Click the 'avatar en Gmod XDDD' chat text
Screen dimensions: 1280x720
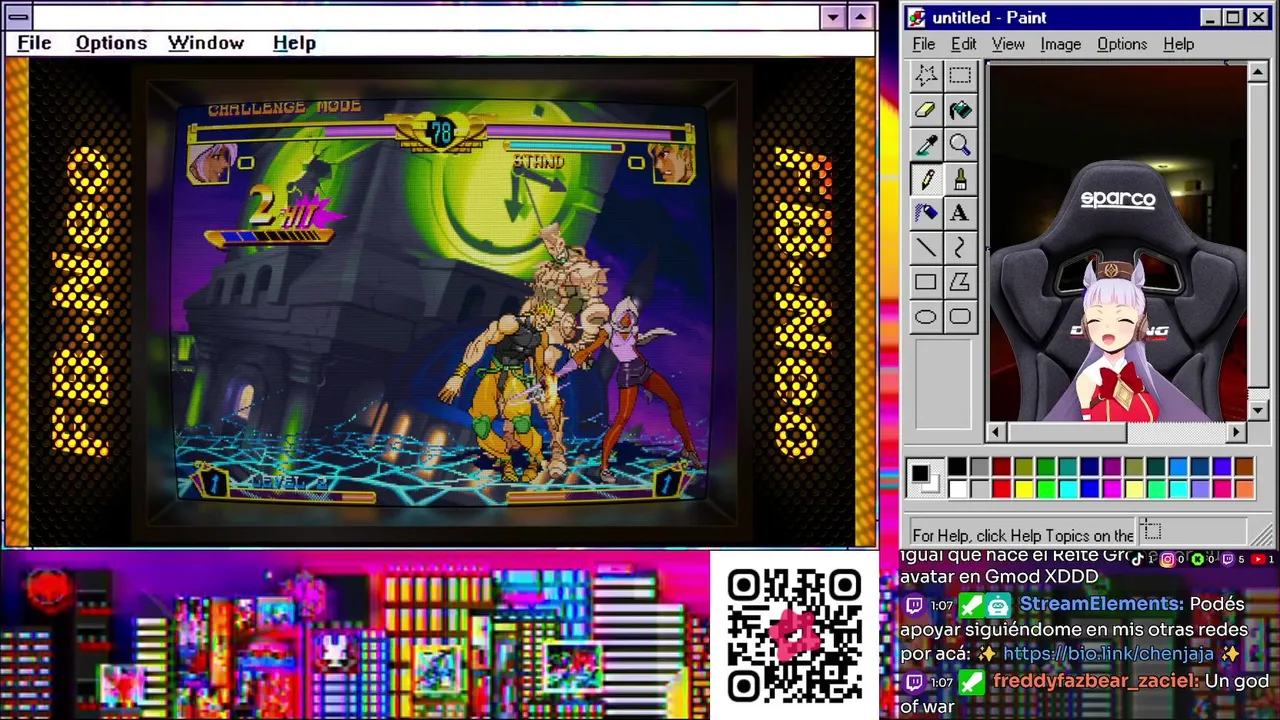coord(999,577)
